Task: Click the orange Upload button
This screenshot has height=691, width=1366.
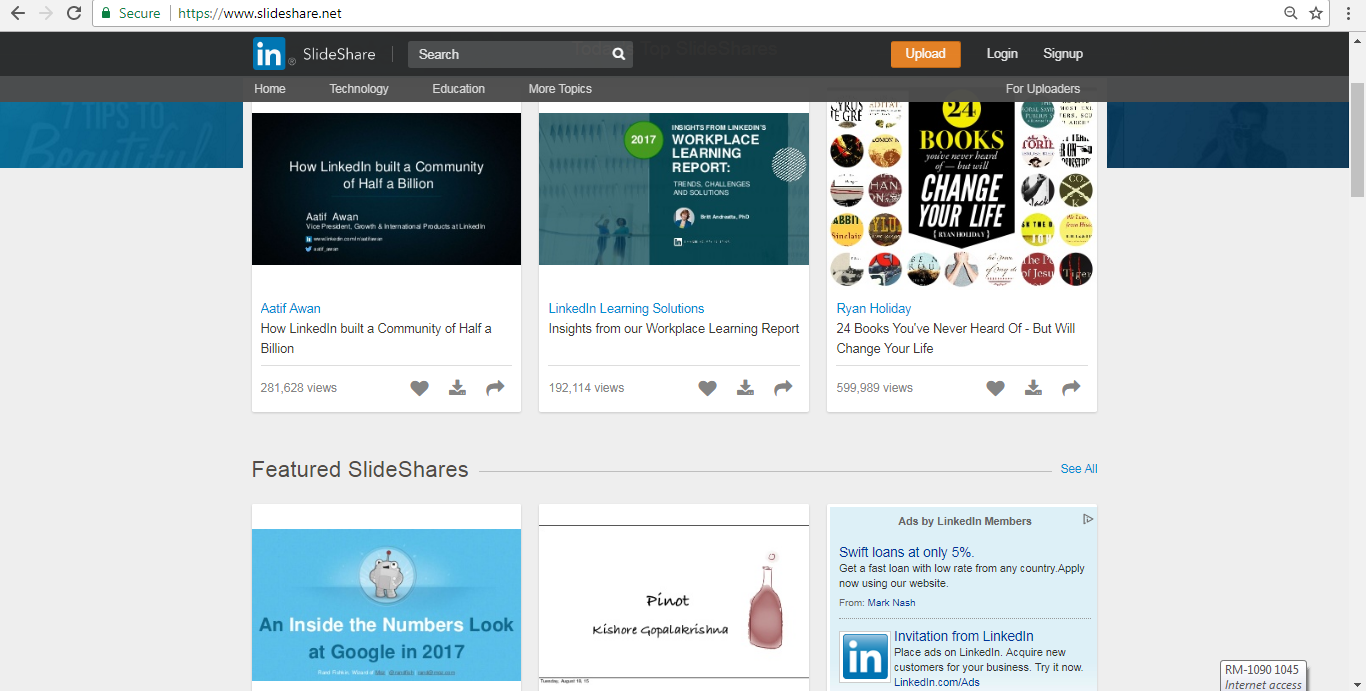Action: [x=926, y=54]
